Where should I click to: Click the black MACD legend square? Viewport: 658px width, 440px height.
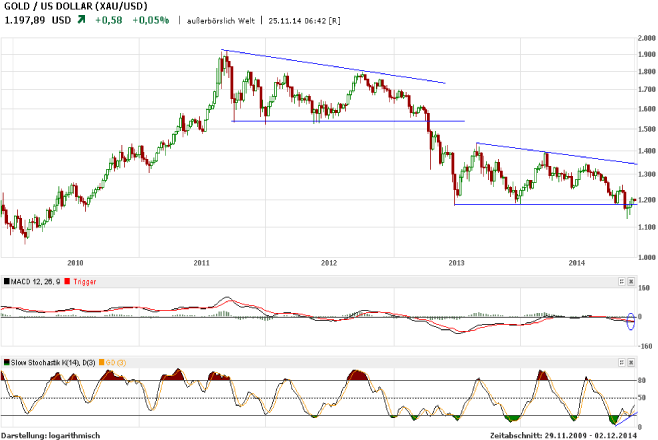click(4, 283)
